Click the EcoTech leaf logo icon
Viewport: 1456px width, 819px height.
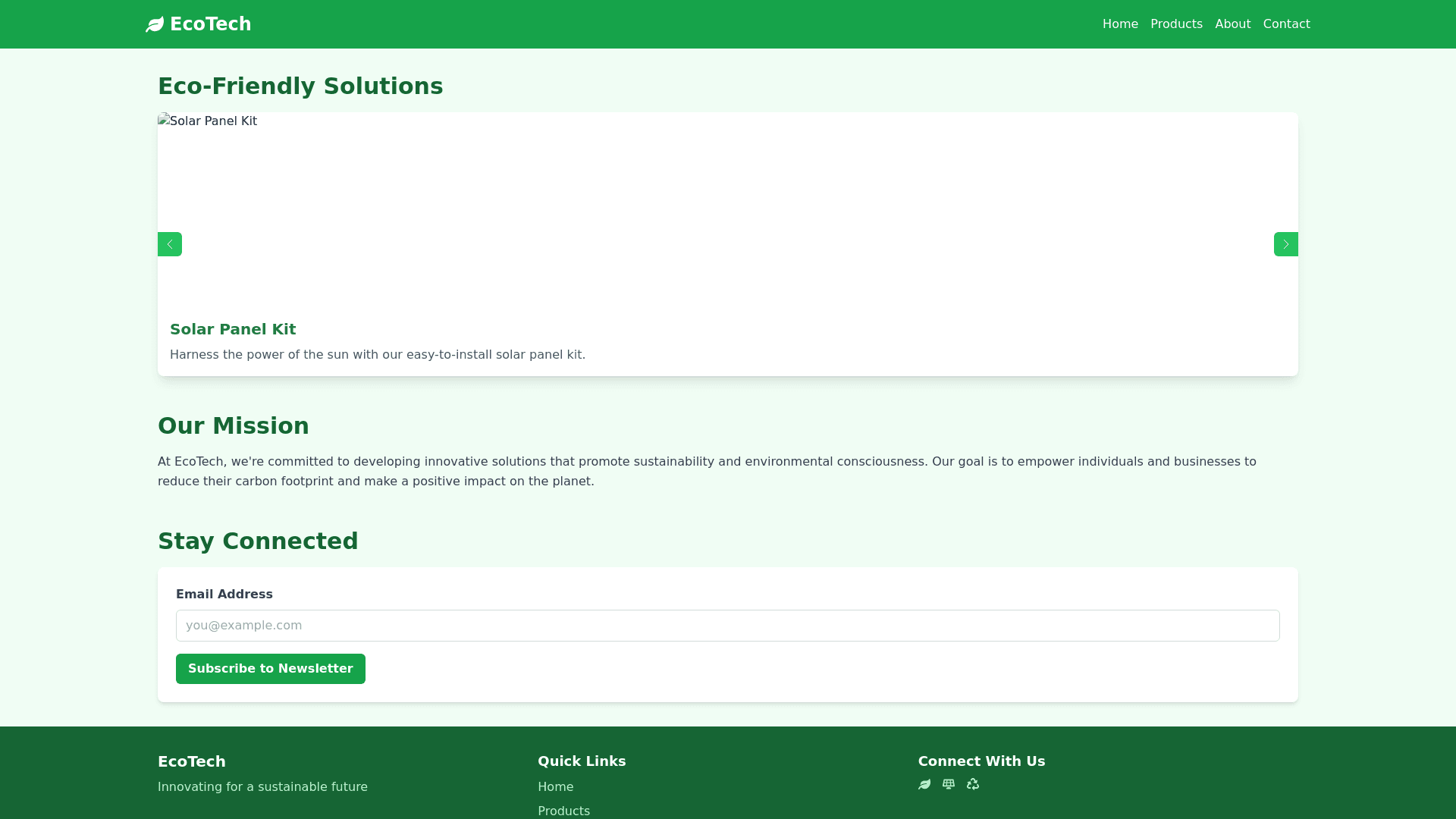click(155, 25)
